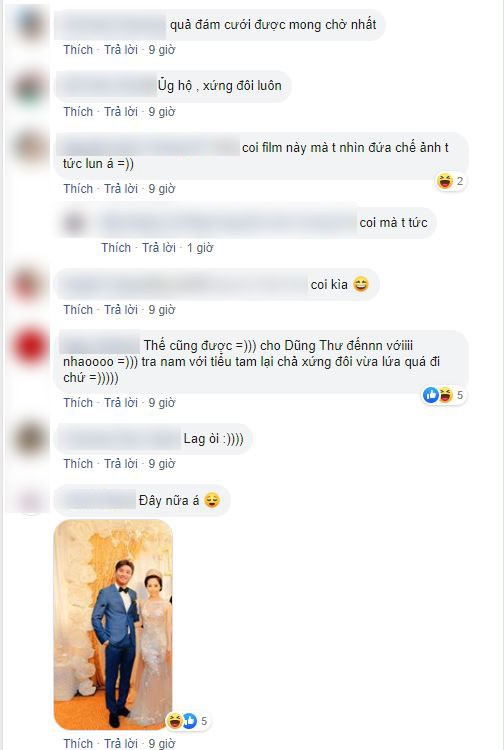Open blurred commenter name before 'Đây nữa á'
The image size is (504, 750).
coord(98,500)
